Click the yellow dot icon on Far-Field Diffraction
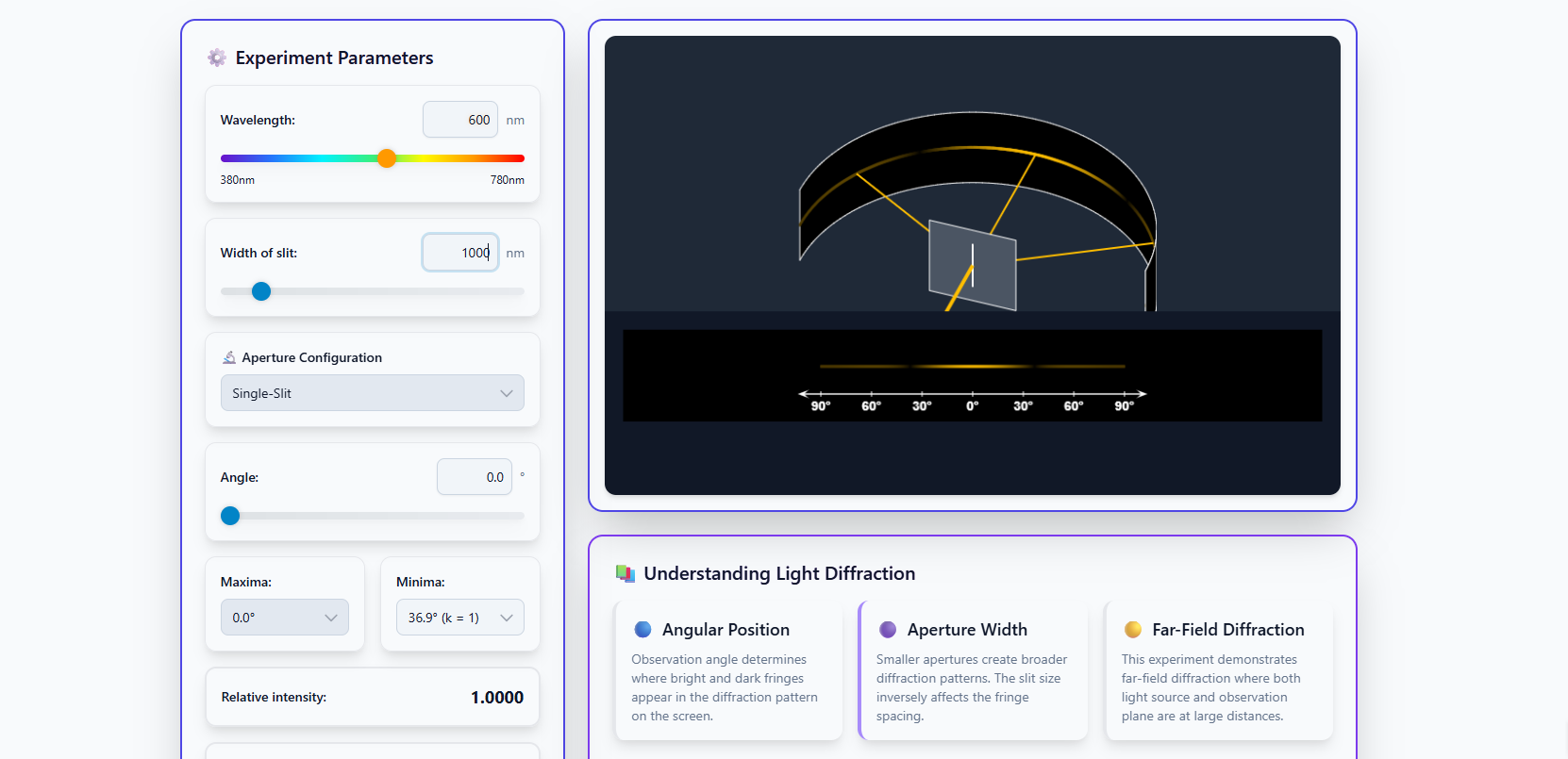 pos(1133,630)
